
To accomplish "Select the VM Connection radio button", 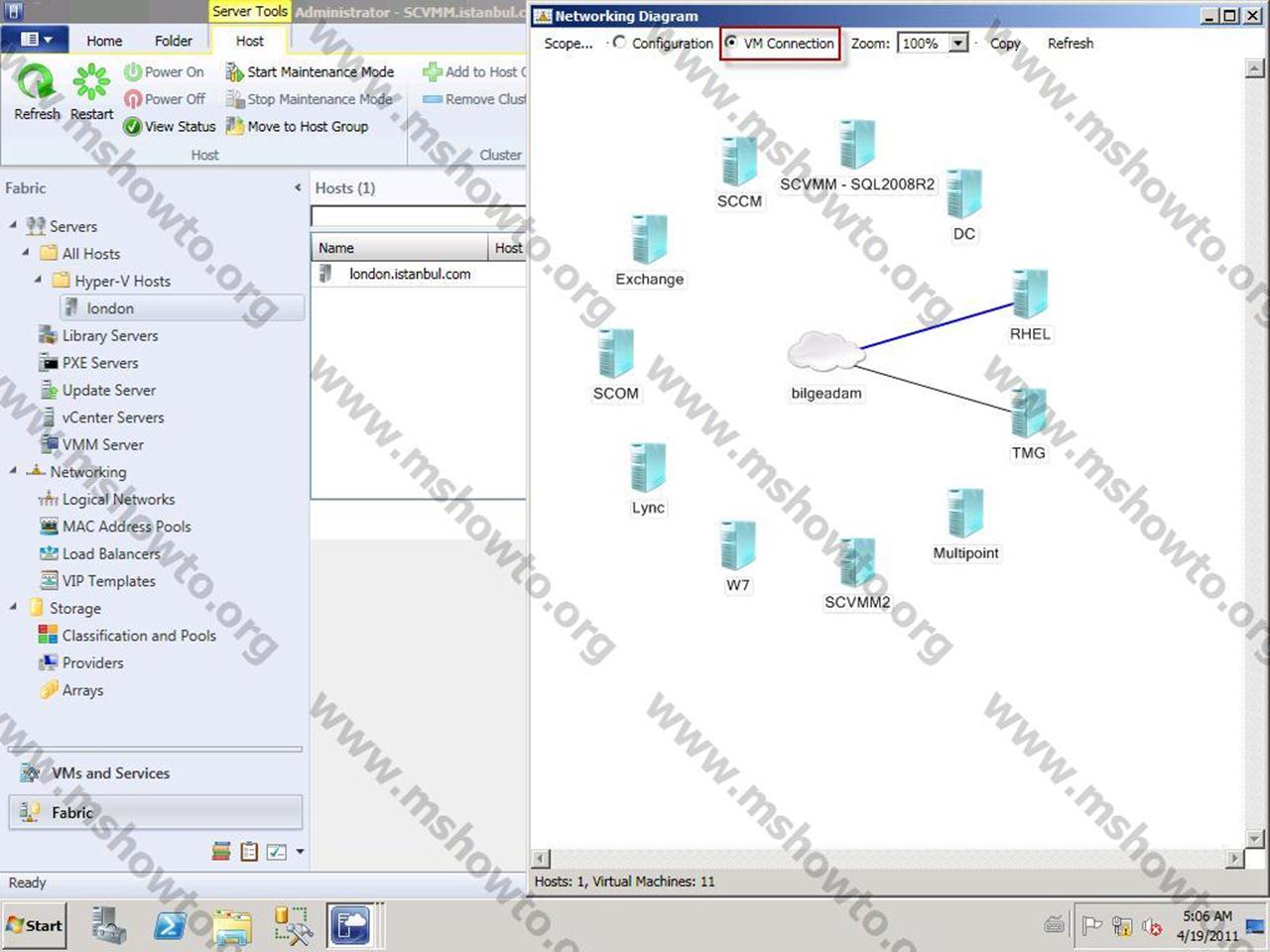I will (731, 43).
